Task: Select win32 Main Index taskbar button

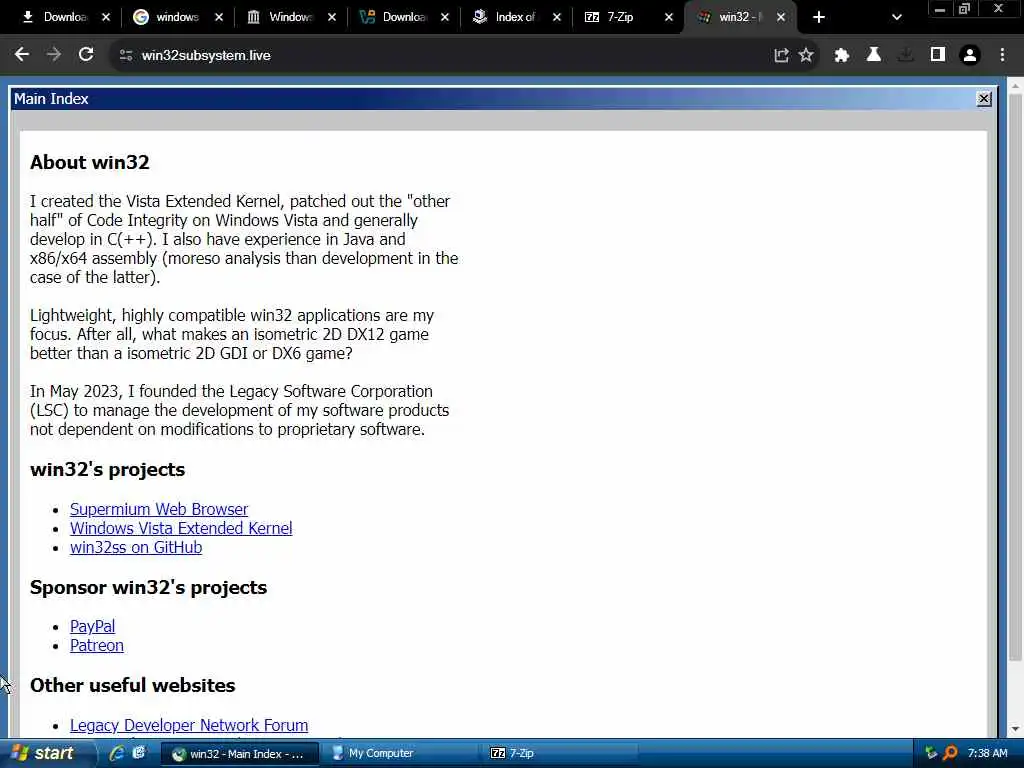Action: 239,754
